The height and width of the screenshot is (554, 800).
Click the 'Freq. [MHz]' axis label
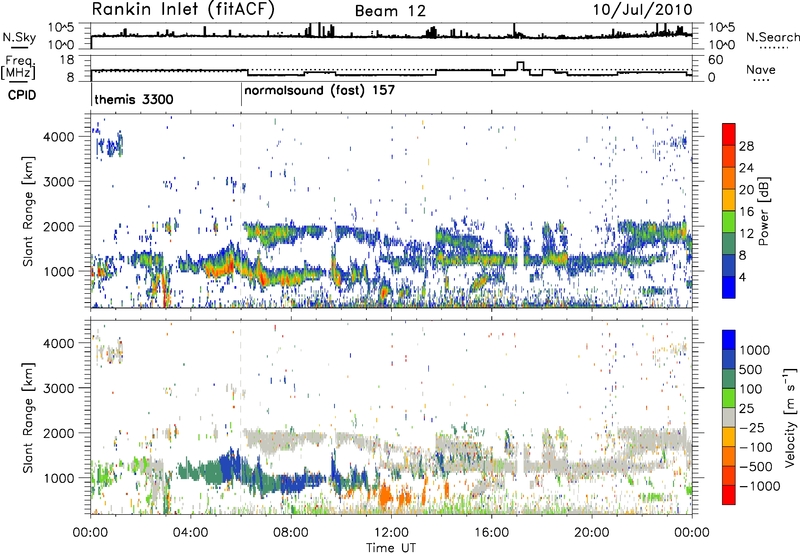click(19, 67)
